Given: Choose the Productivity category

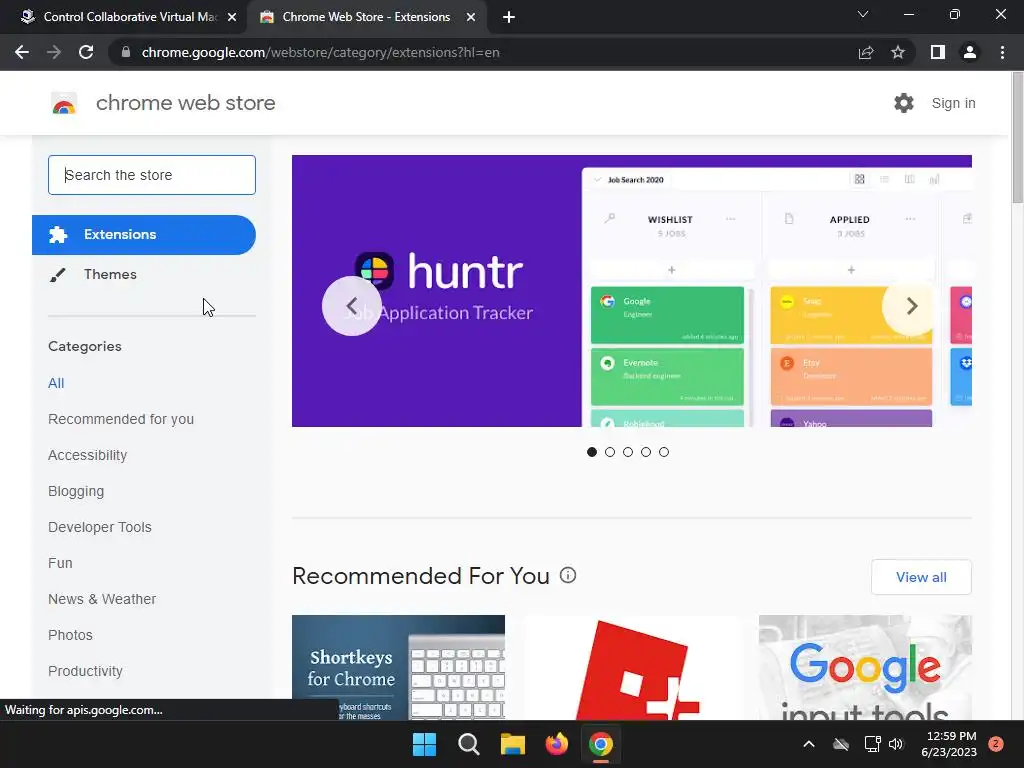Looking at the screenshot, I should (x=86, y=671).
